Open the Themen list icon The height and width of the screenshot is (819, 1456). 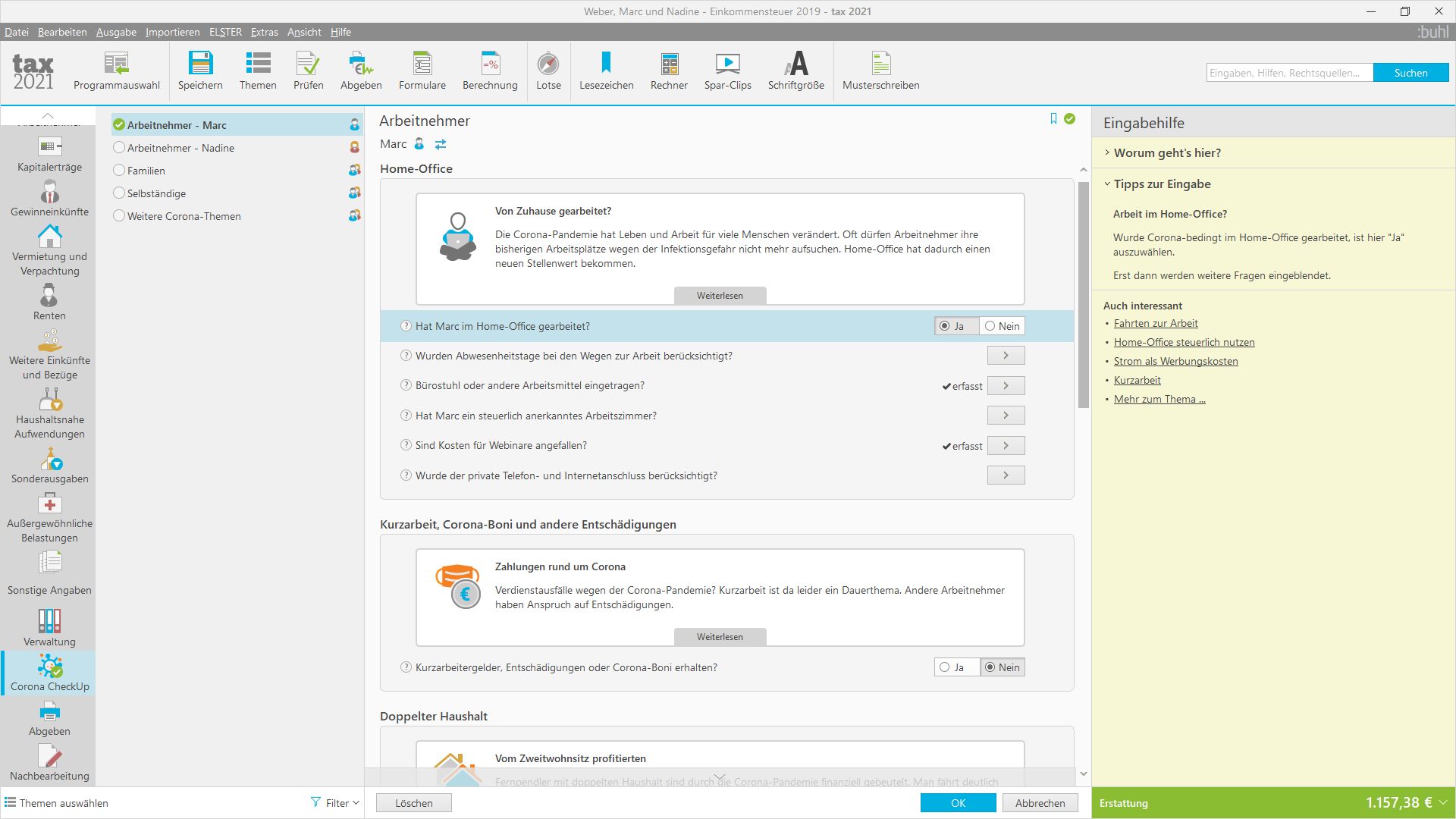coord(258,63)
